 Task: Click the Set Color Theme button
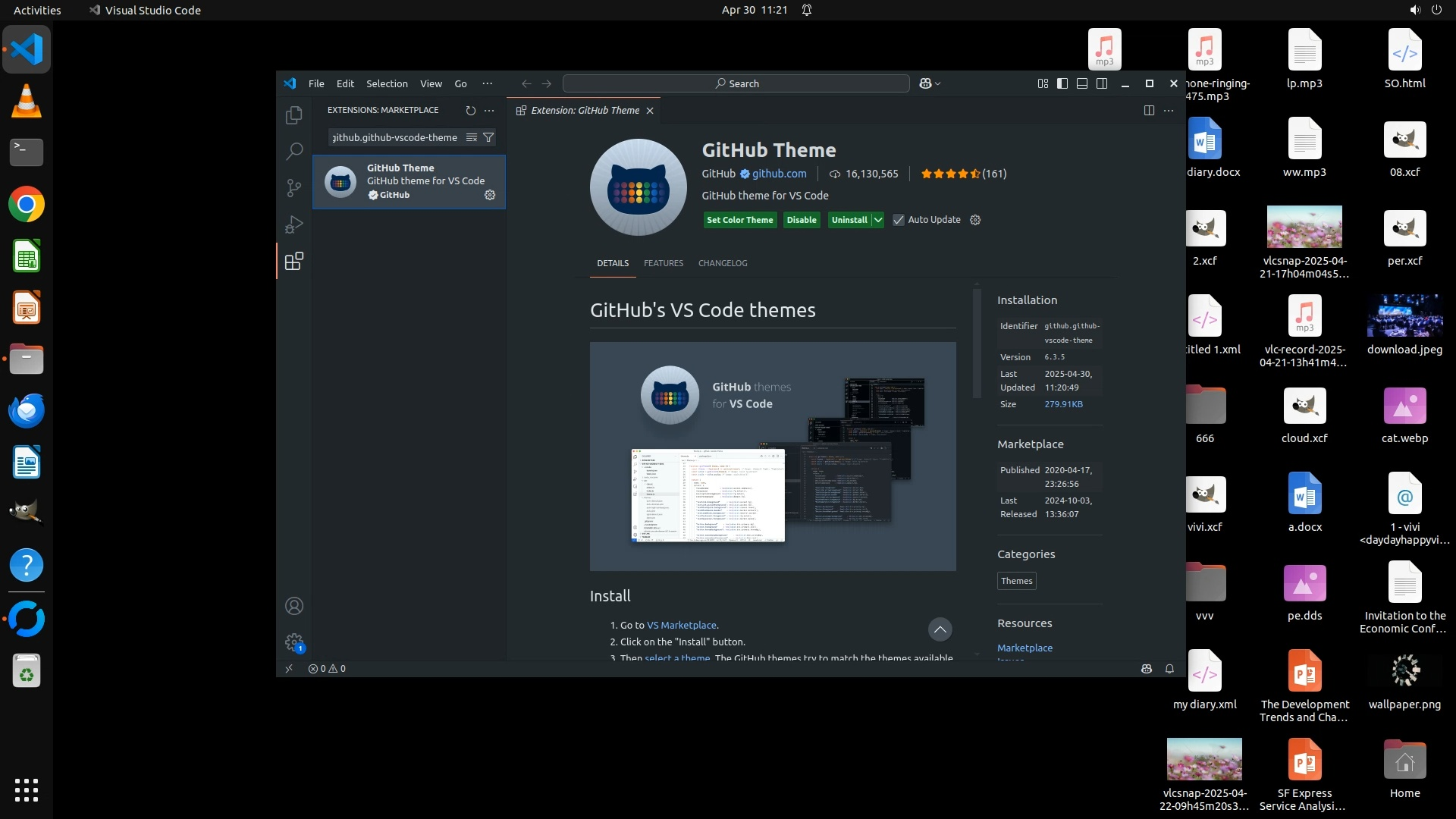tap(739, 220)
